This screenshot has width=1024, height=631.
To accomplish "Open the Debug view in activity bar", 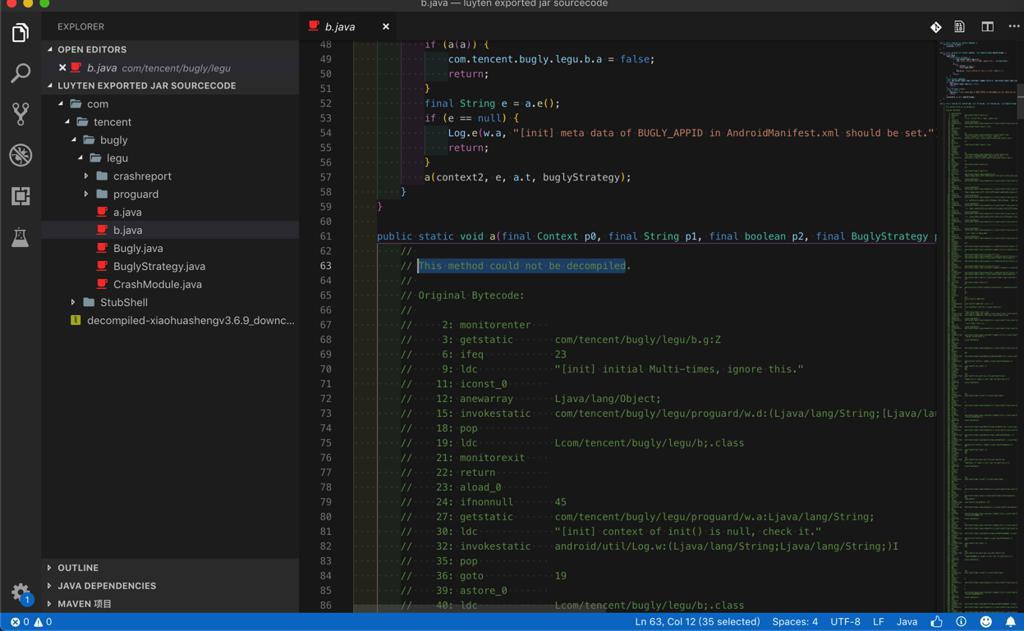I will tap(20, 155).
